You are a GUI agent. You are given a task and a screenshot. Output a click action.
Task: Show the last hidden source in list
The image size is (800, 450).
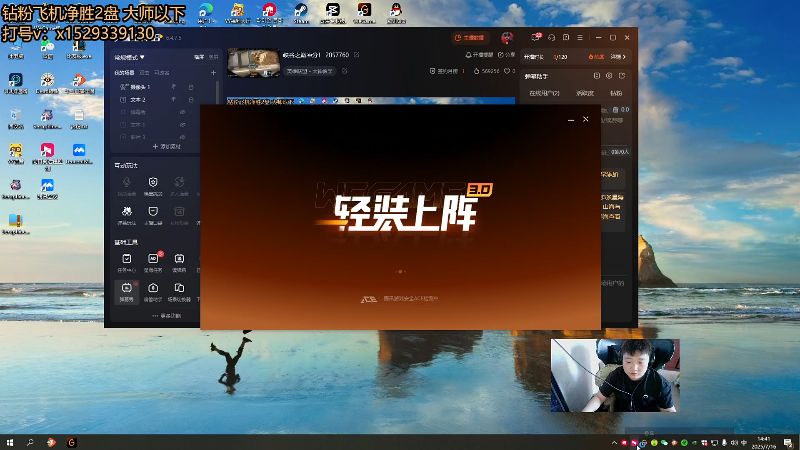[x=182, y=137]
